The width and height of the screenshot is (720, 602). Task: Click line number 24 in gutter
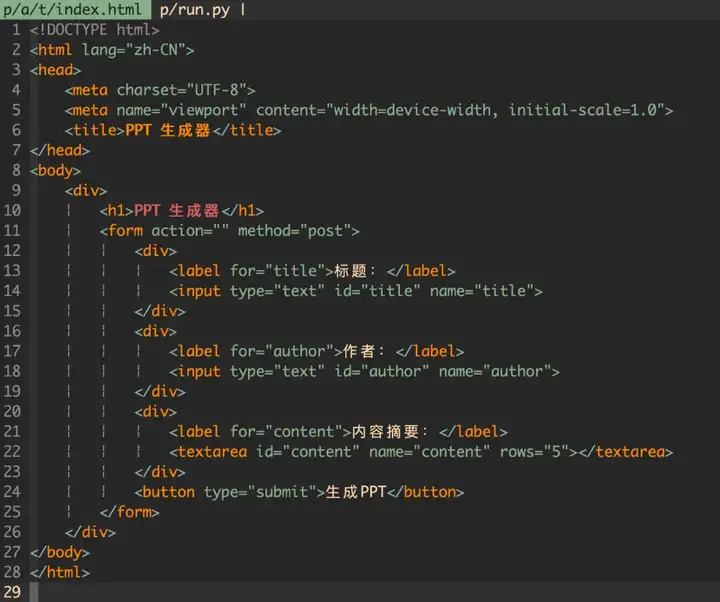(x=12, y=492)
